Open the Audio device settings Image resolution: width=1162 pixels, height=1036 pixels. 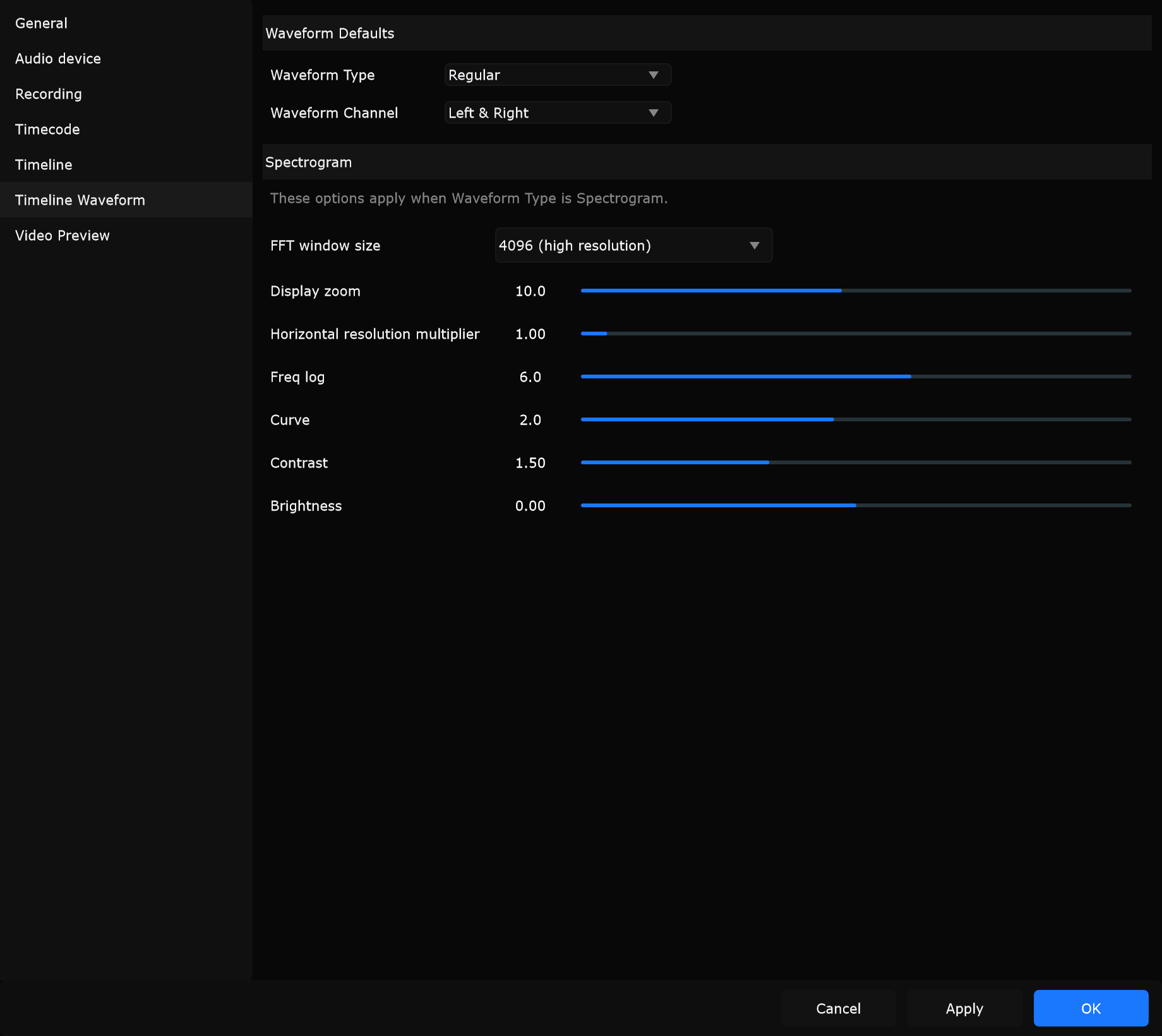126,59
